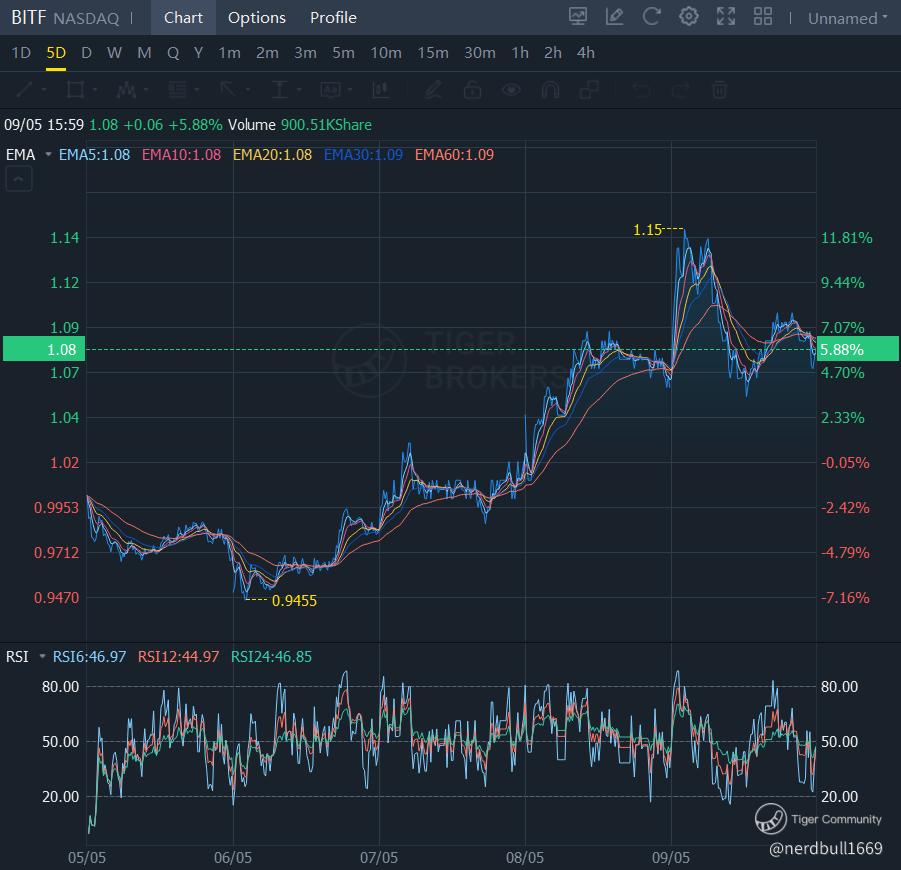Image resolution: width=901 pixels, height=870 pixels.
Task: Select the magnet snap tool
Action: (550, 90)
